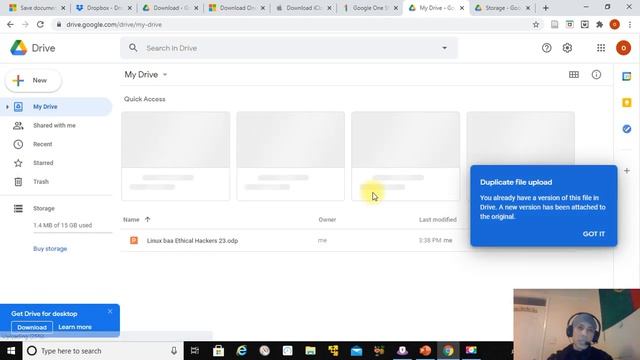Get add-ons plus icon in side panel
Viewport: 640px width, 360px height.
(x=627, y=171)
